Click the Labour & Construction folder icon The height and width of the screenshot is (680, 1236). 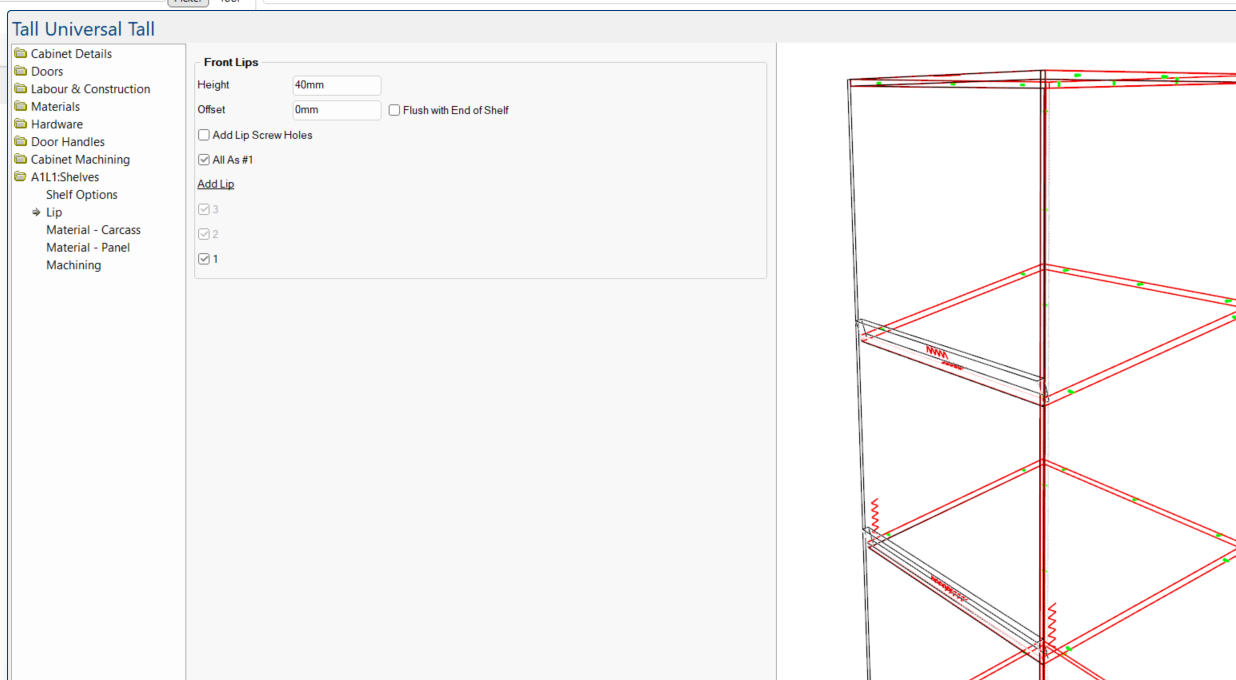(21, 89)
